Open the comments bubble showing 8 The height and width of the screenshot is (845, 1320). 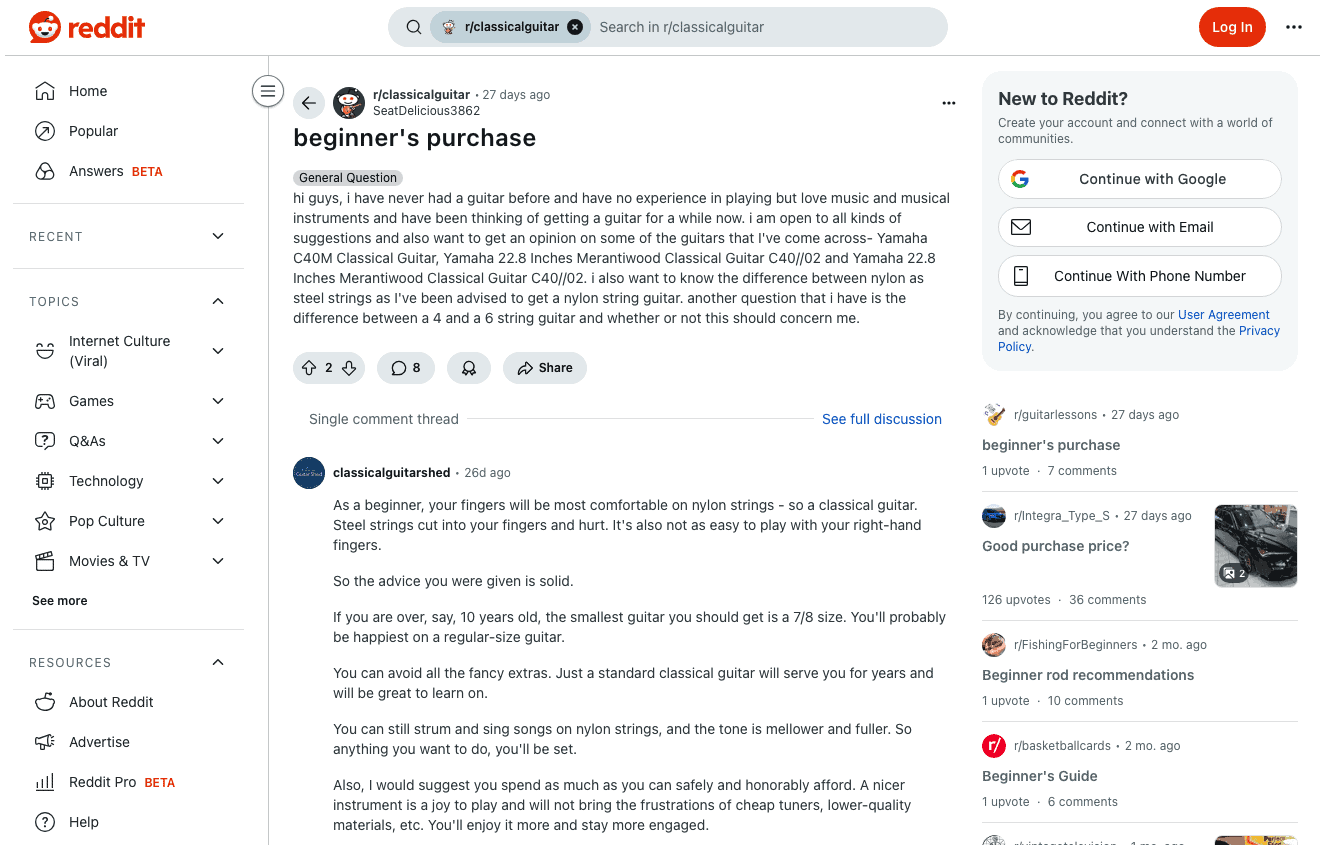pyautogui.click(x=406, y=368)
